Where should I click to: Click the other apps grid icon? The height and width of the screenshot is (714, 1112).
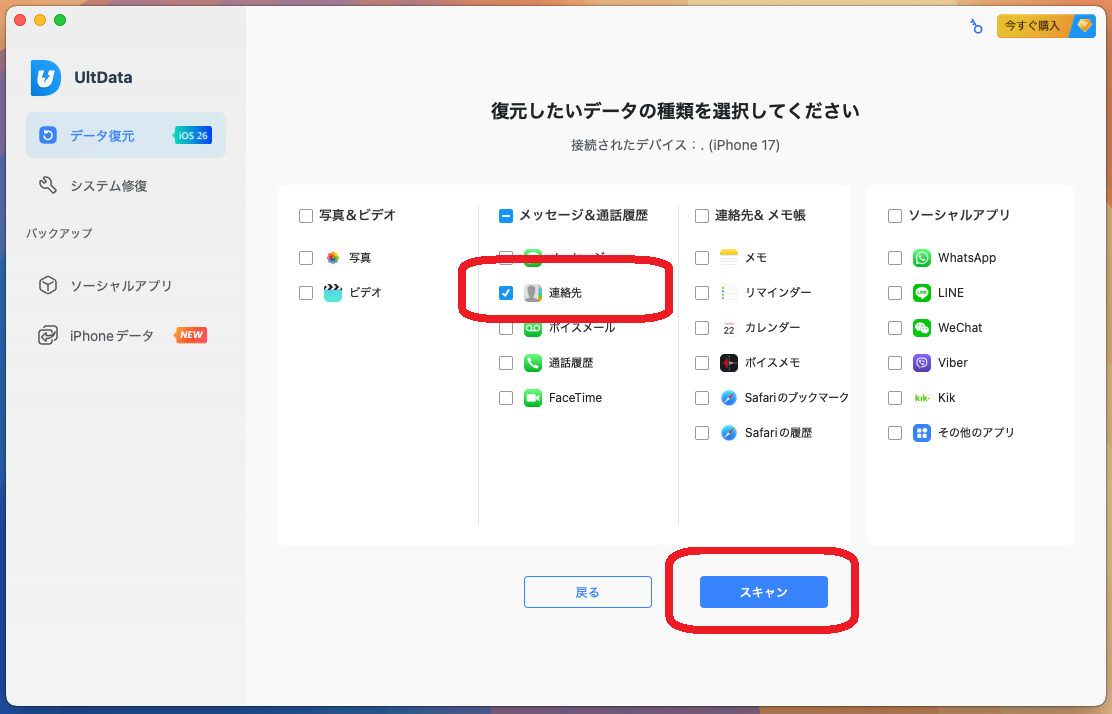point(922,433)
